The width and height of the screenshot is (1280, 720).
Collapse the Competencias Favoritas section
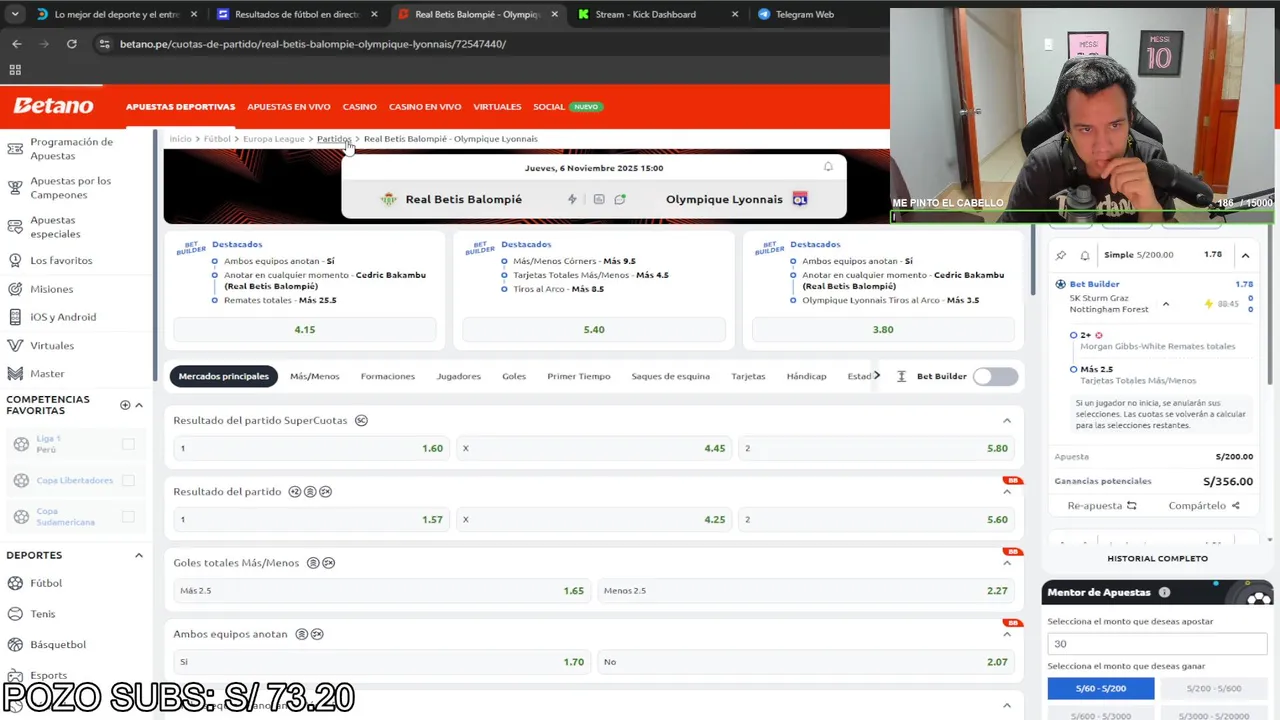click(139, 405)
